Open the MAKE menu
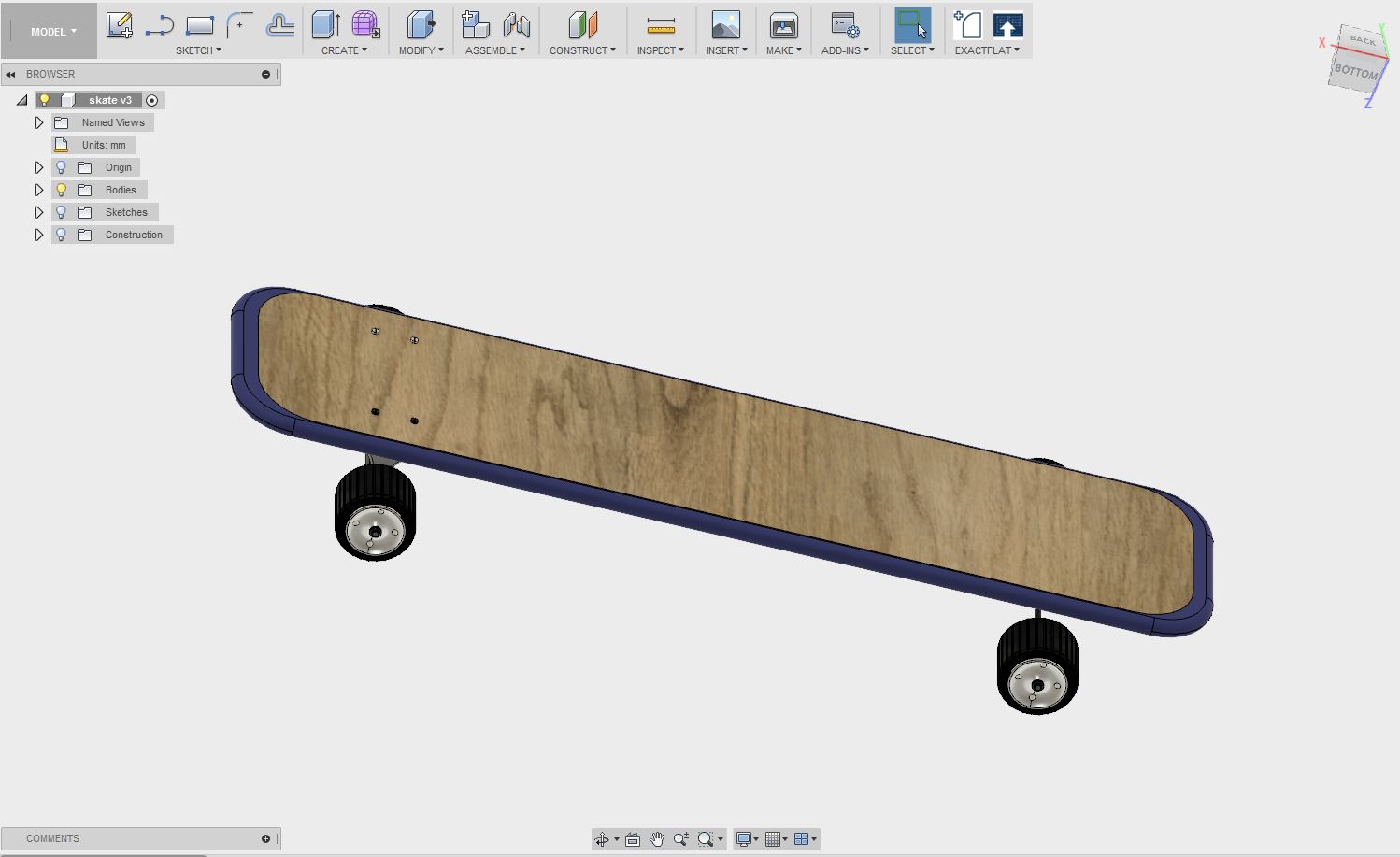1400x857 pixels. [x=784, y=50]
